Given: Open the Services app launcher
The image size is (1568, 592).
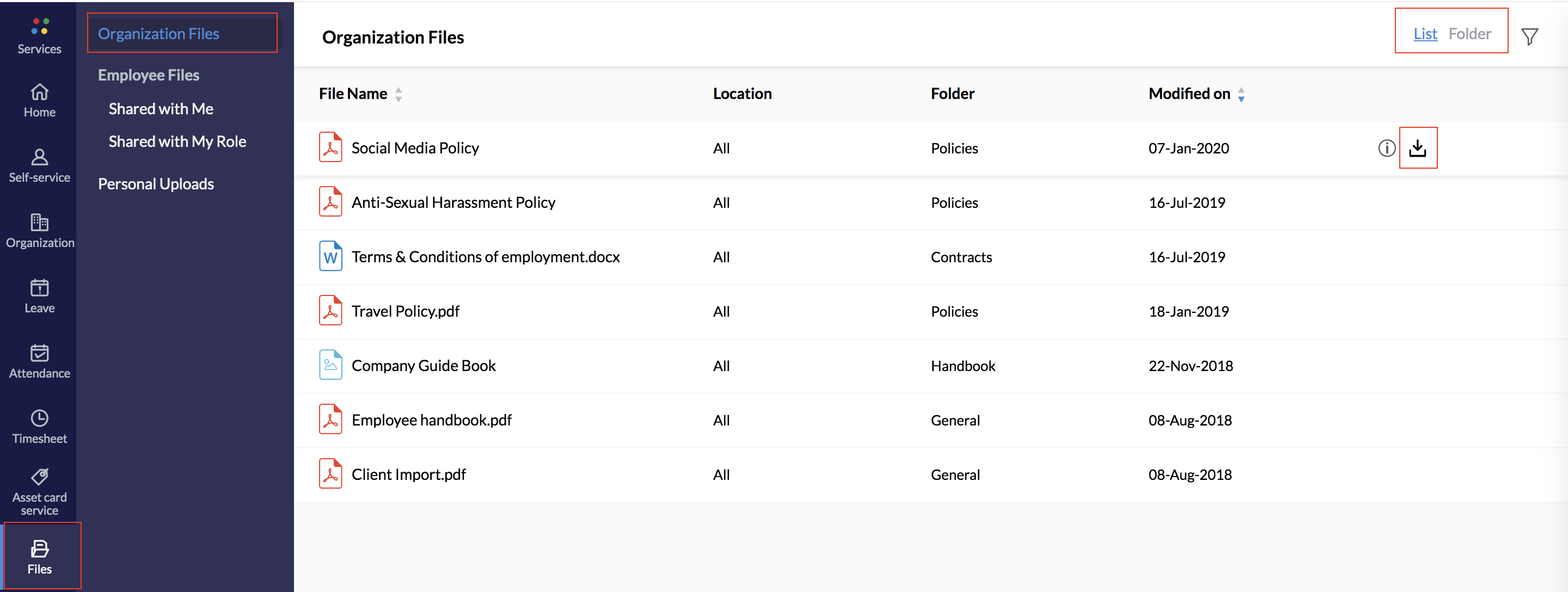Looking at the screenshot, I should 40,35.
